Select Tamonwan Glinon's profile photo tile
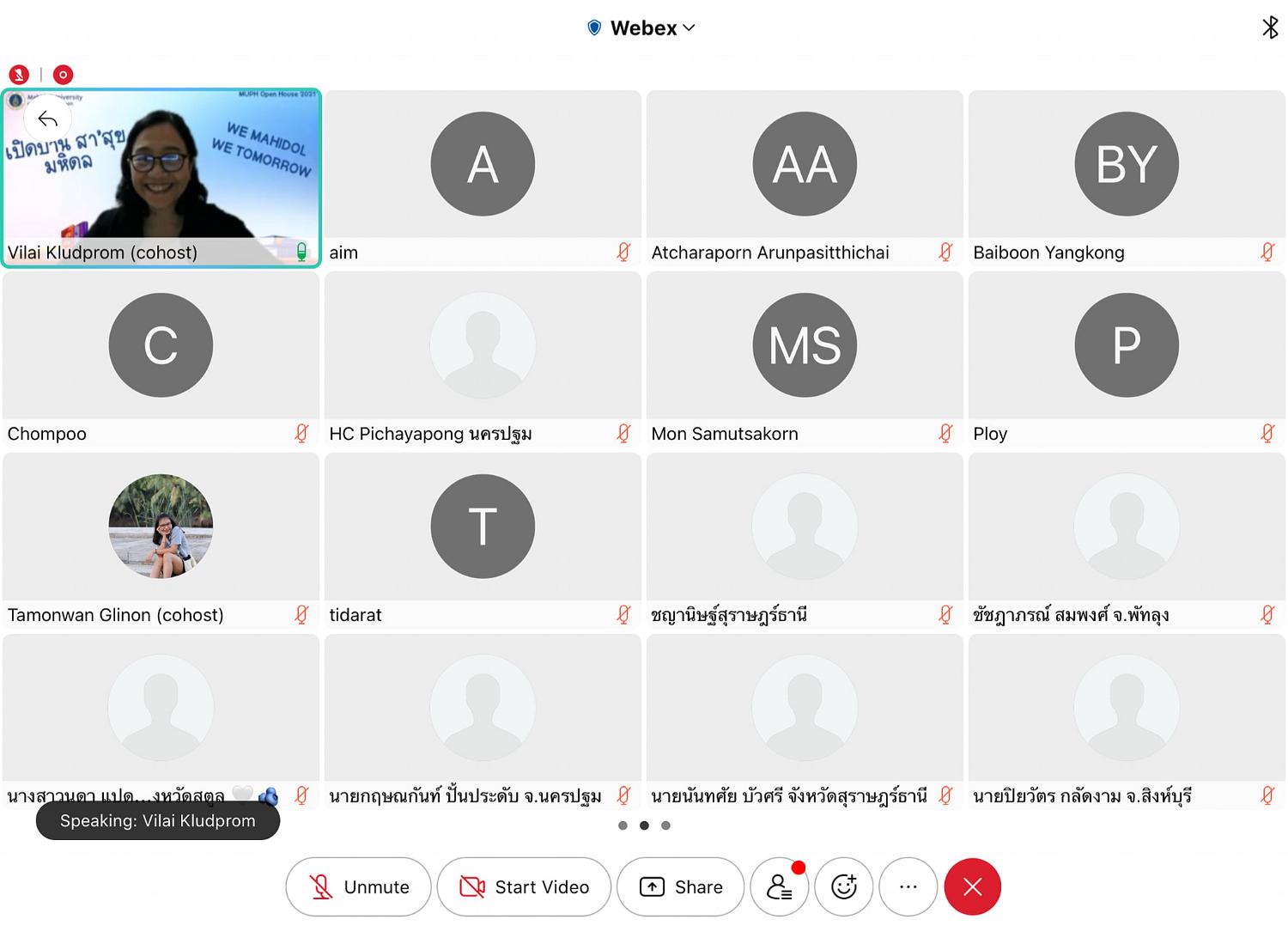This screenshot has height=944, width=1288. (x=161, y=526)
